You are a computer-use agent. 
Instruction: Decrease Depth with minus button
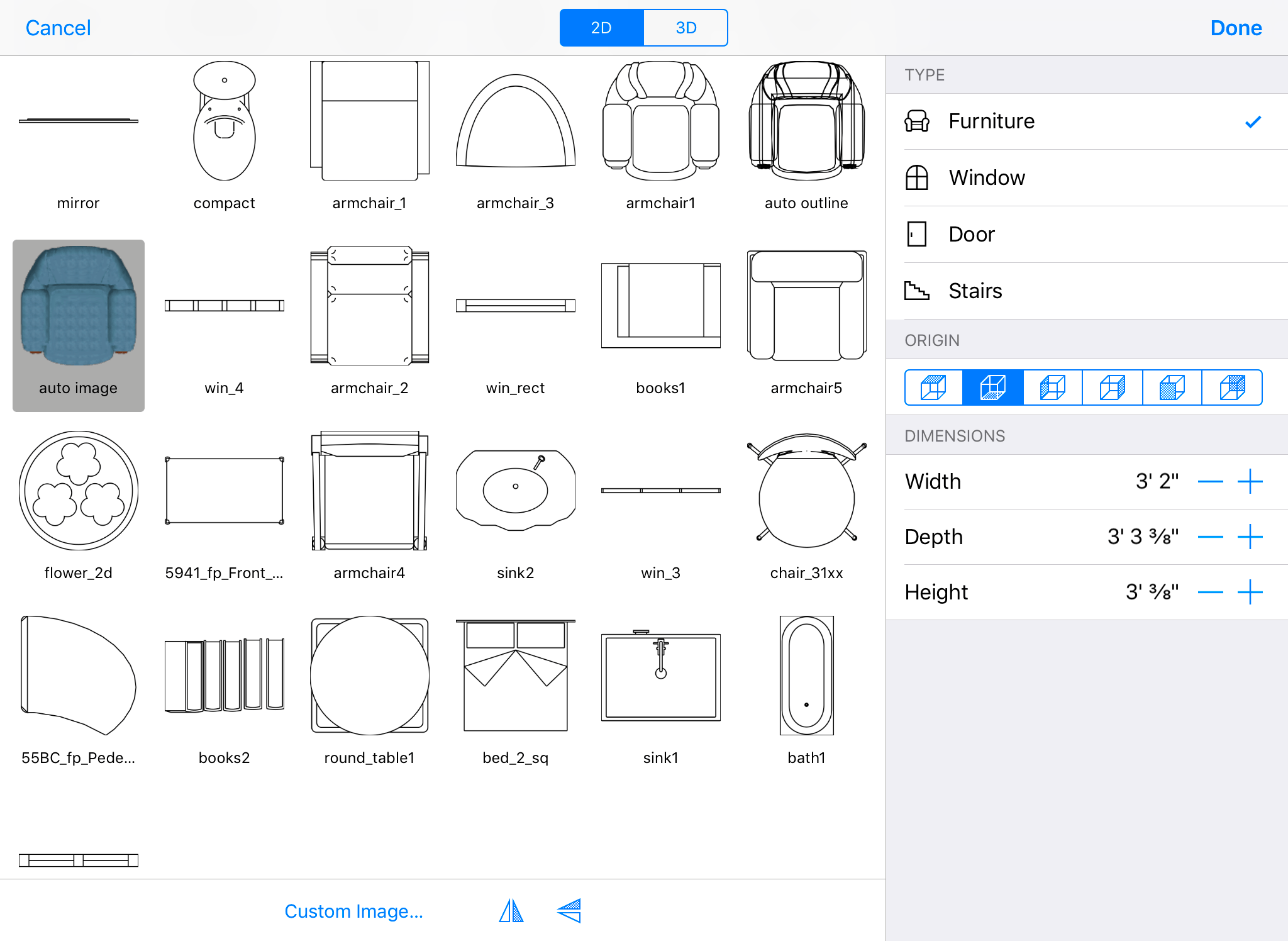(x=1210, y=537)
